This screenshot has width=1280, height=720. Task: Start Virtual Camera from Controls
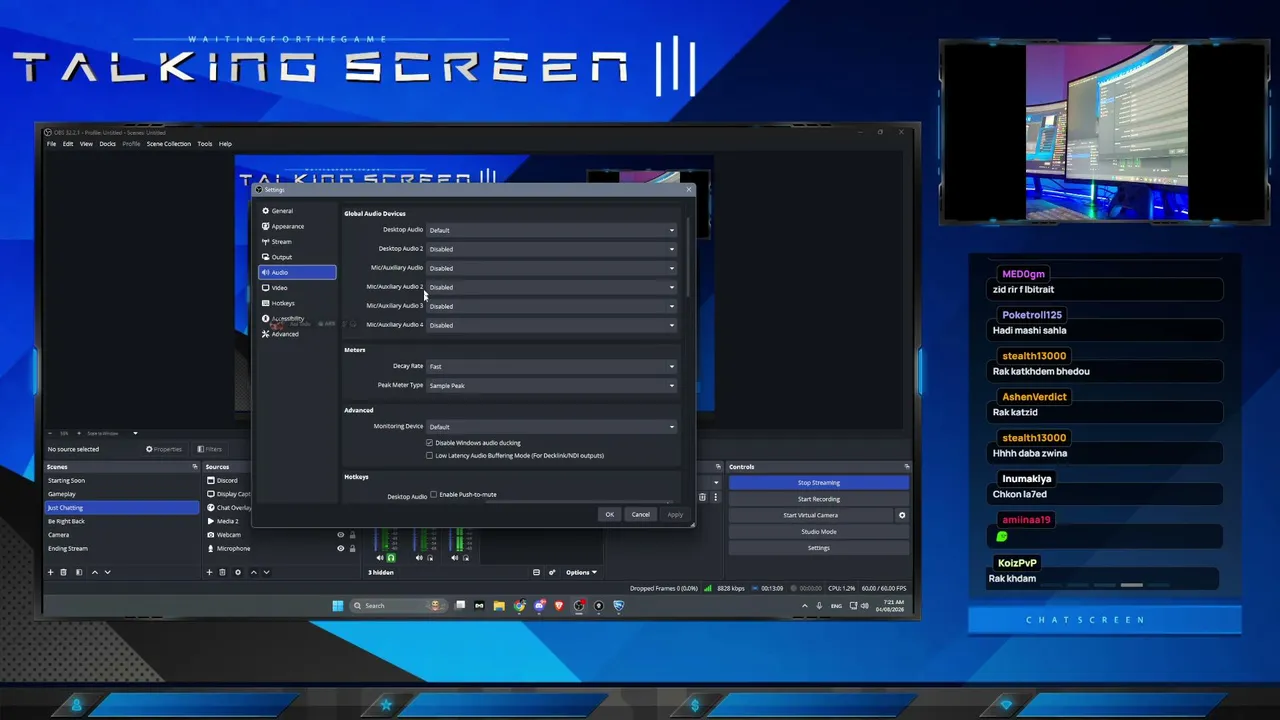811,515
